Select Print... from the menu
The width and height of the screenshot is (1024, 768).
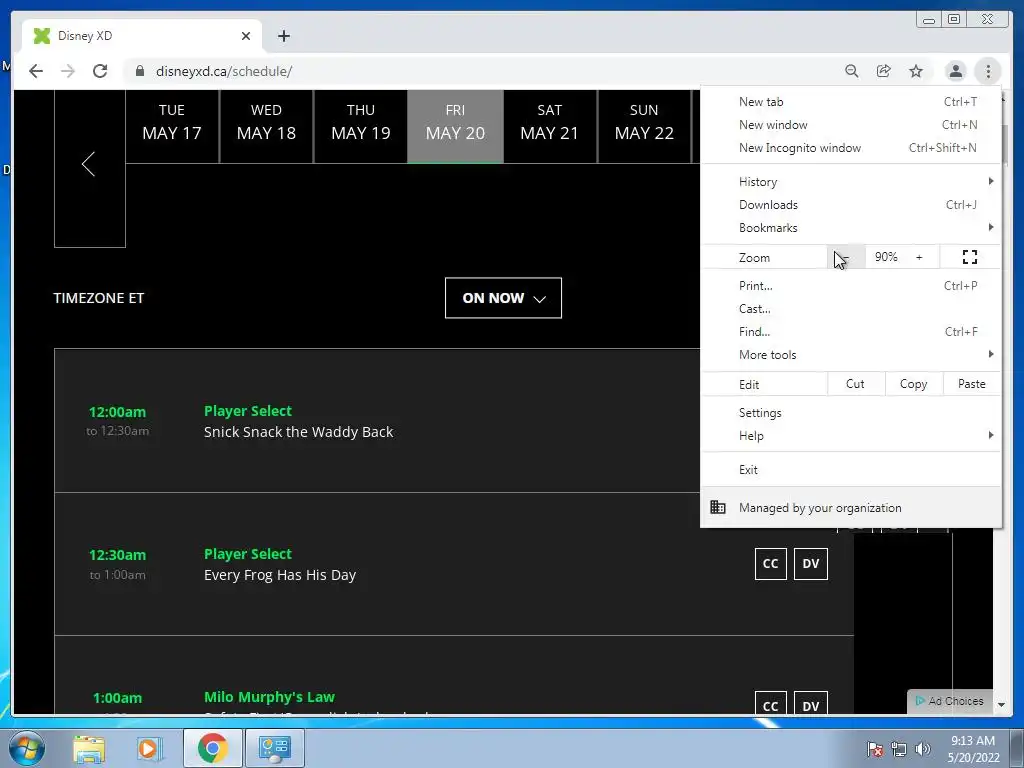[x=851, y=285]
